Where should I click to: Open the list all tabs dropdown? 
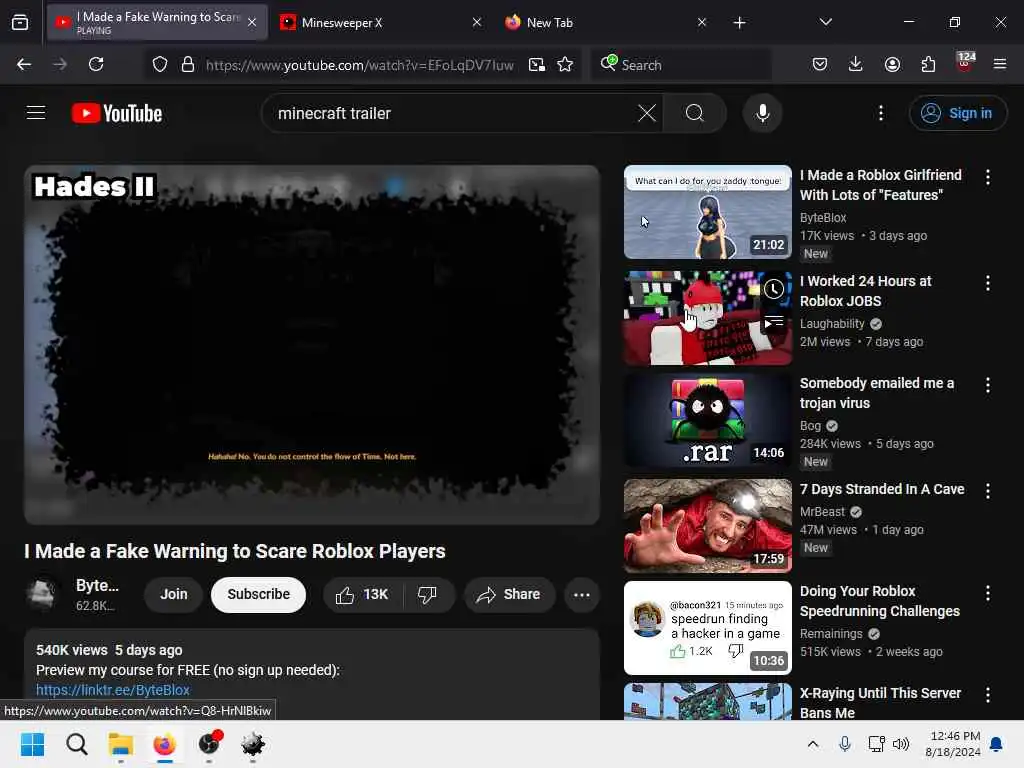tap(826, 22)
